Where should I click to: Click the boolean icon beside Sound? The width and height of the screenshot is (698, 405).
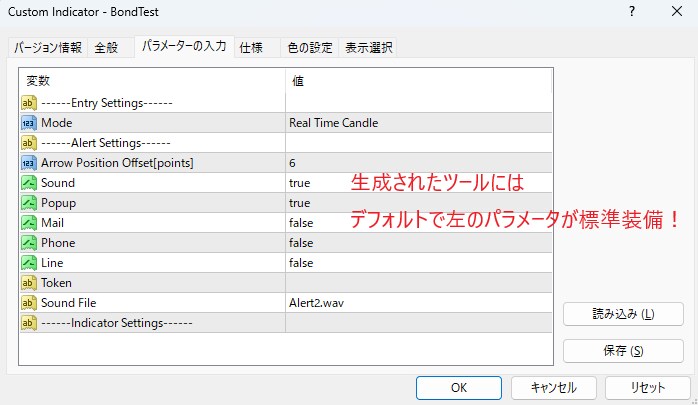coord(28,183)
